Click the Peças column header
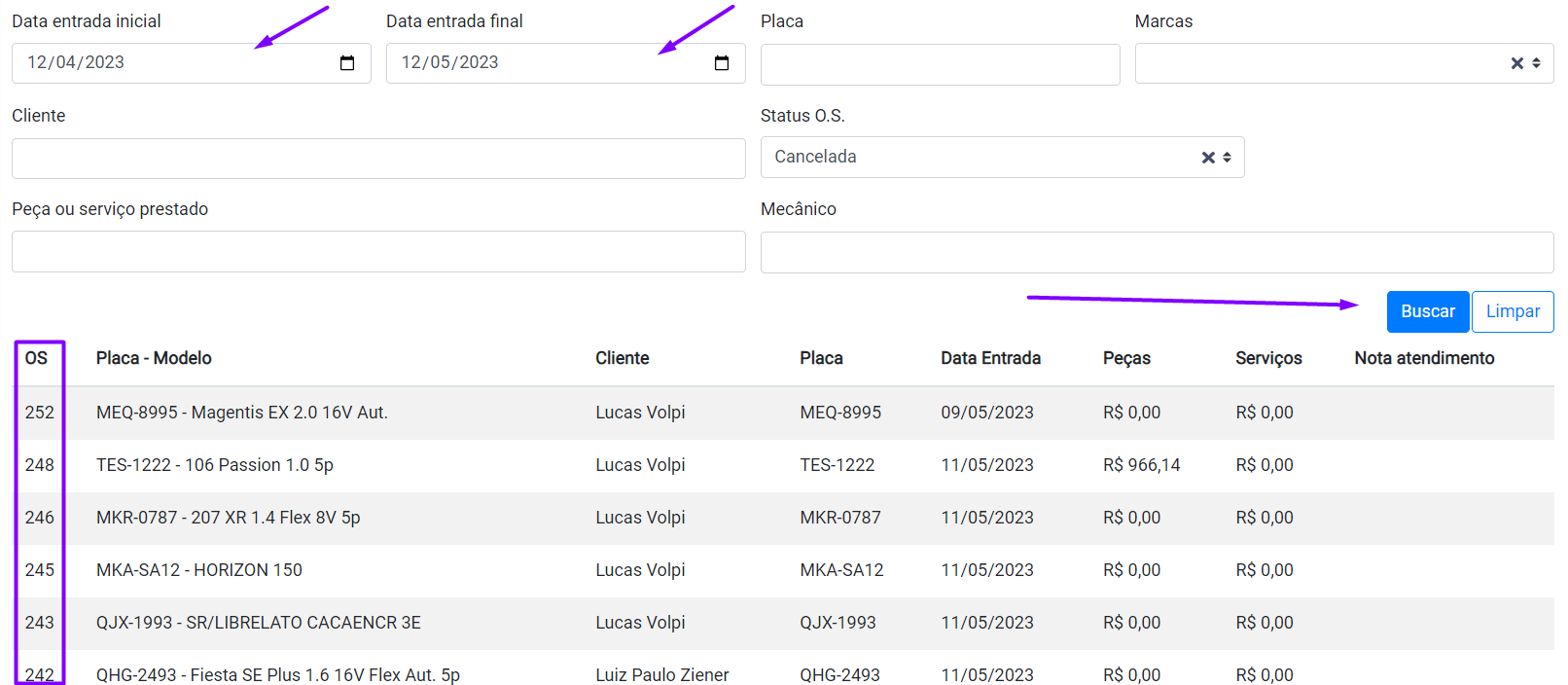Viewport: 1568px width, 685px height. [x=1126, y=358]
